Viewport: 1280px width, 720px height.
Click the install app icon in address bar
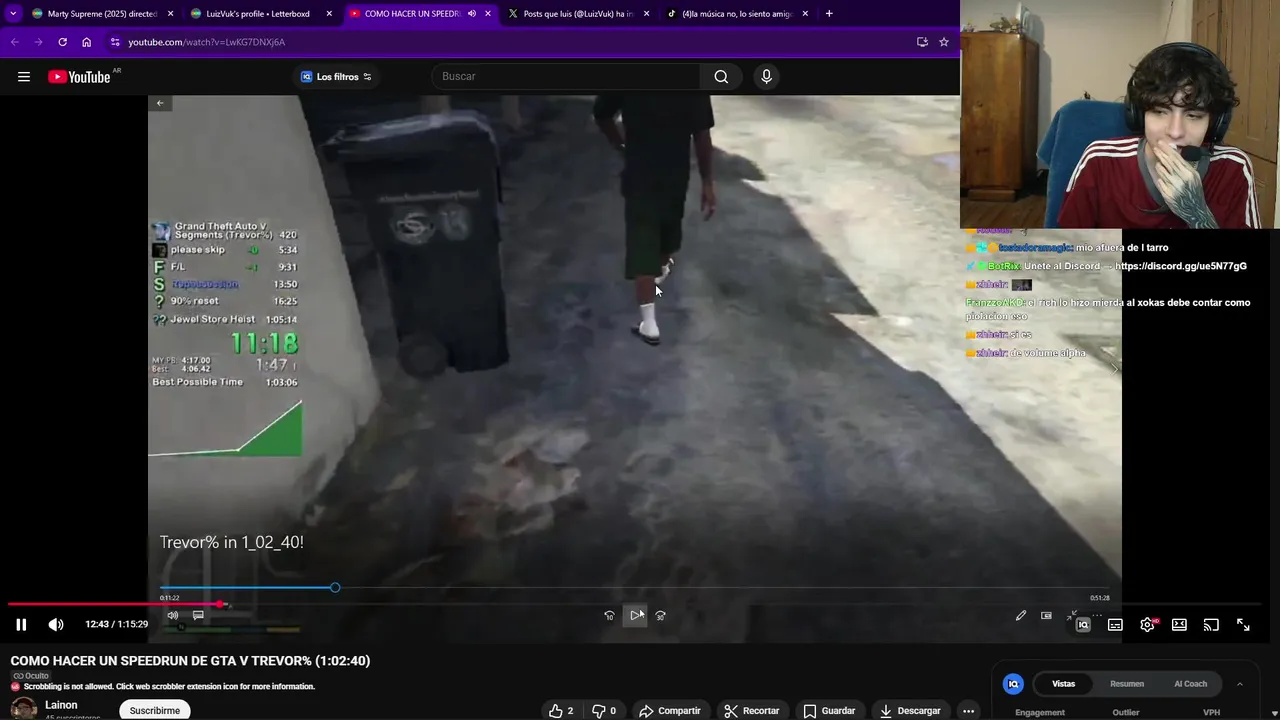(922, 42)
